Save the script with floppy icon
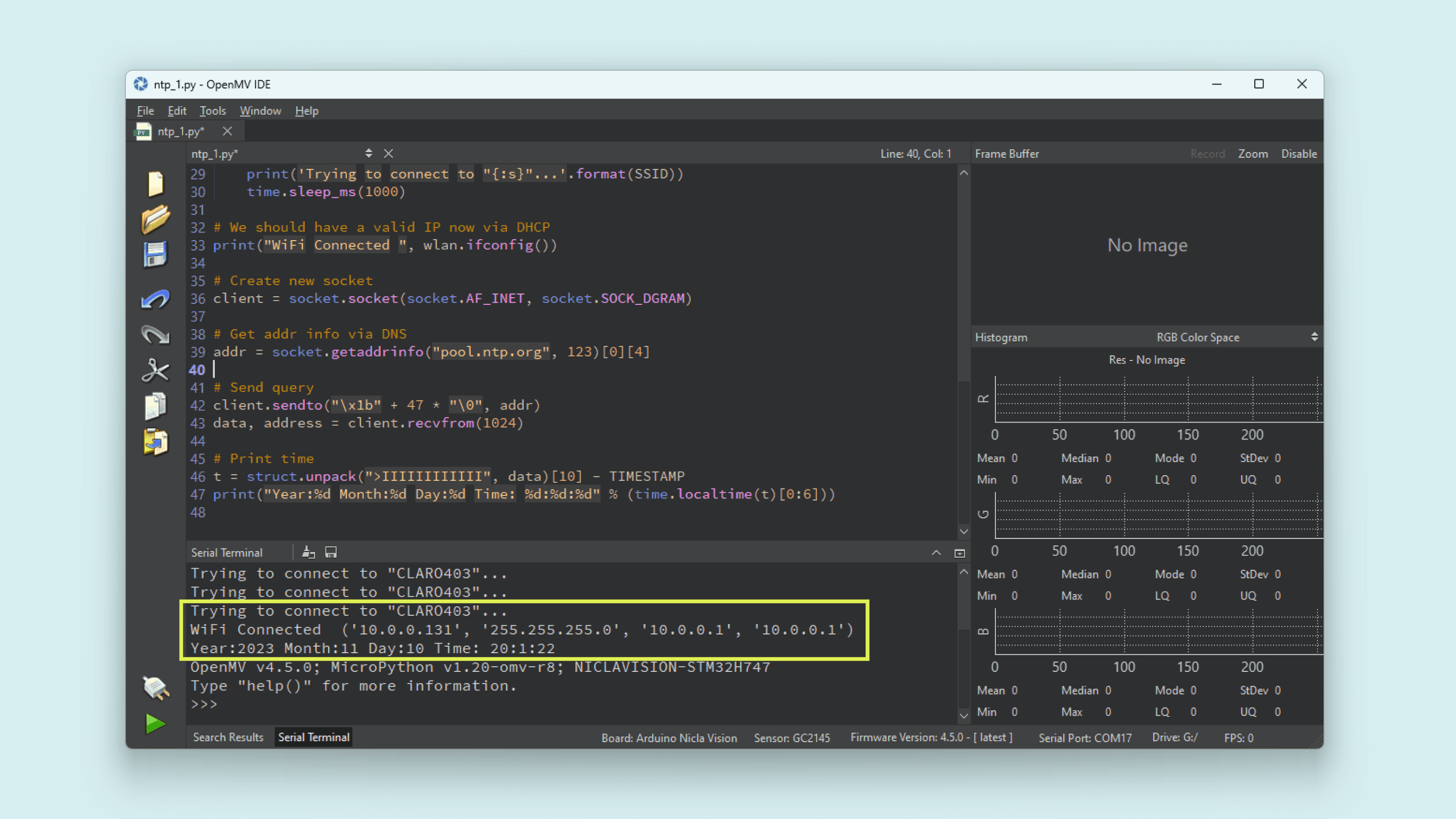Image resolution: width=1456 pixels, height=819 pixels. click(x=155, y=255)
